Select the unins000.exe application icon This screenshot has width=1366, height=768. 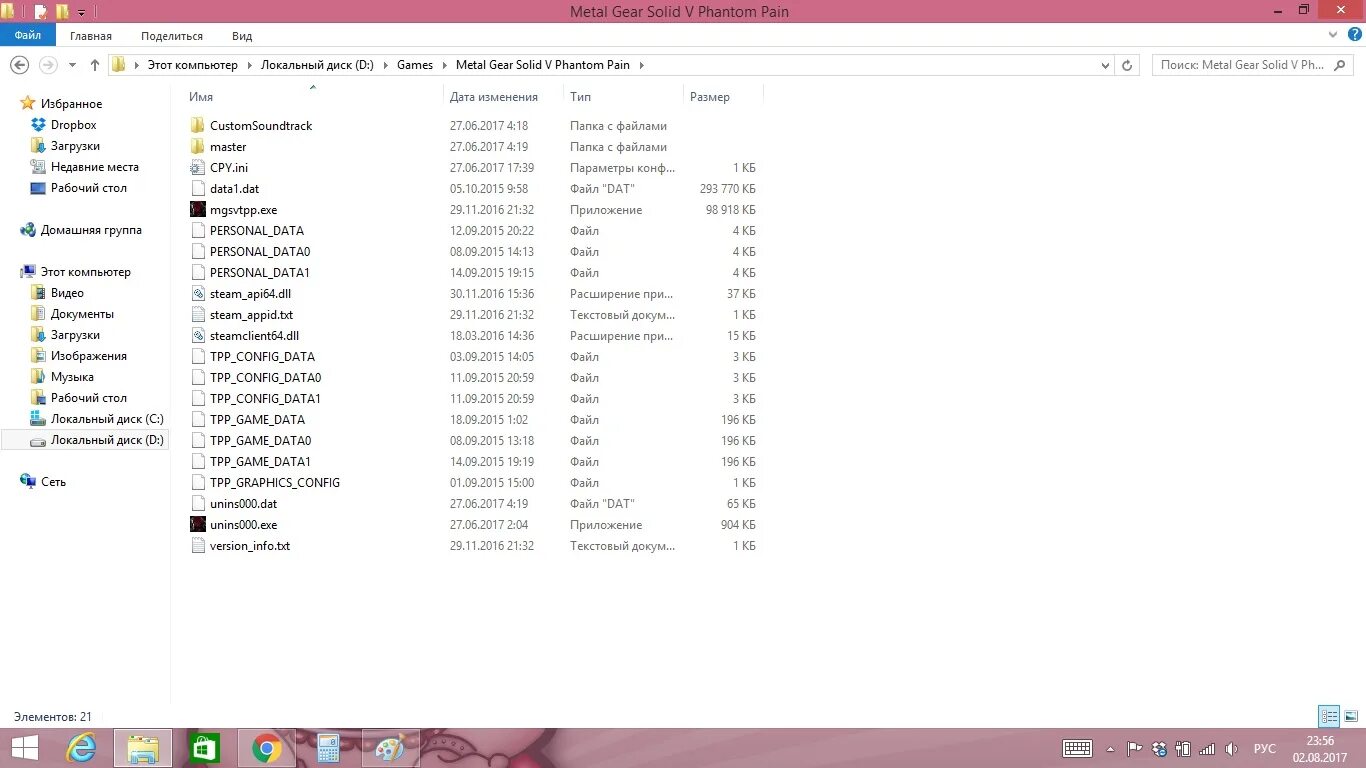[x=198, y=525]
